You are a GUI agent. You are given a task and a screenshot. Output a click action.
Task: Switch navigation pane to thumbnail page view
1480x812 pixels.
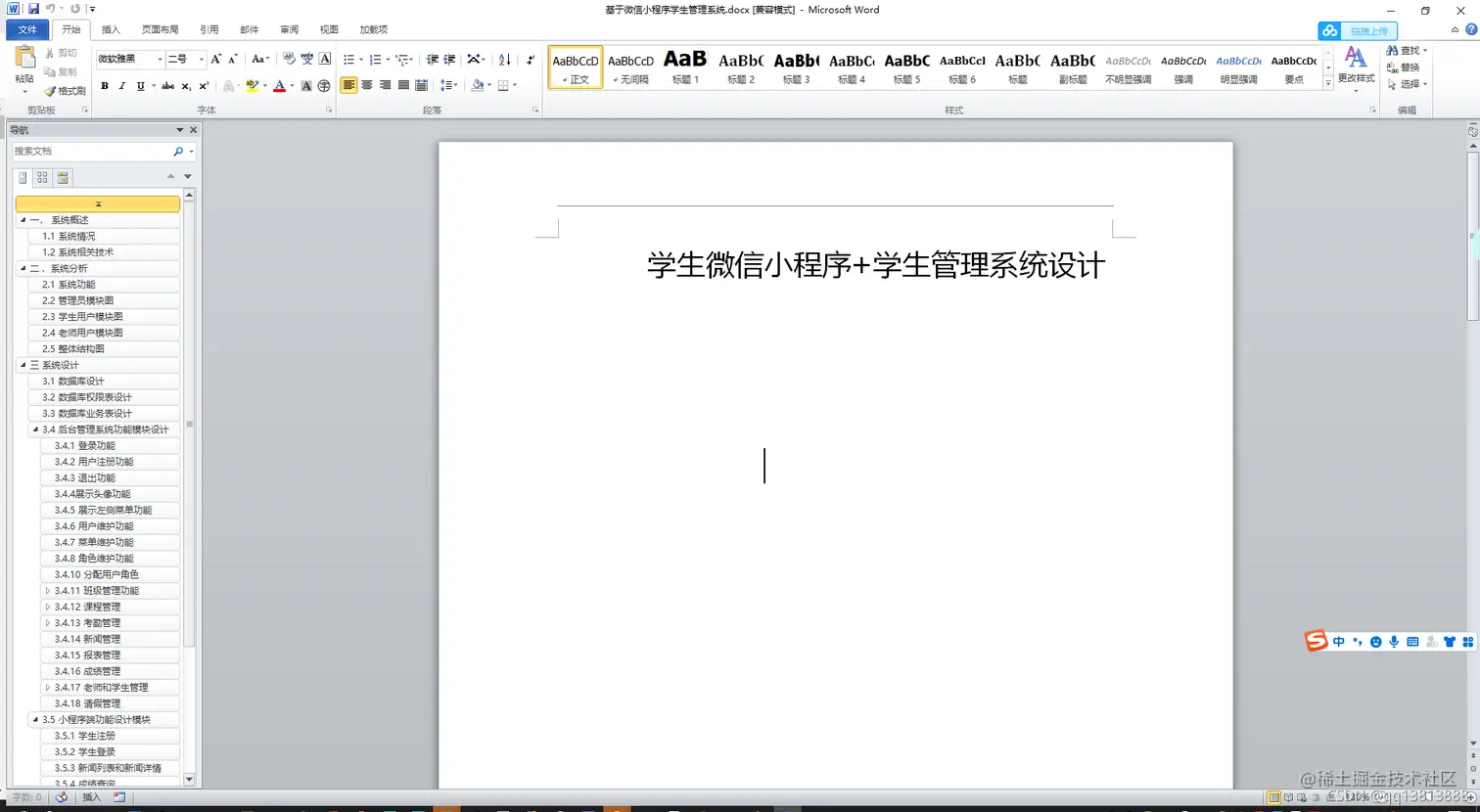coord(42,176)
